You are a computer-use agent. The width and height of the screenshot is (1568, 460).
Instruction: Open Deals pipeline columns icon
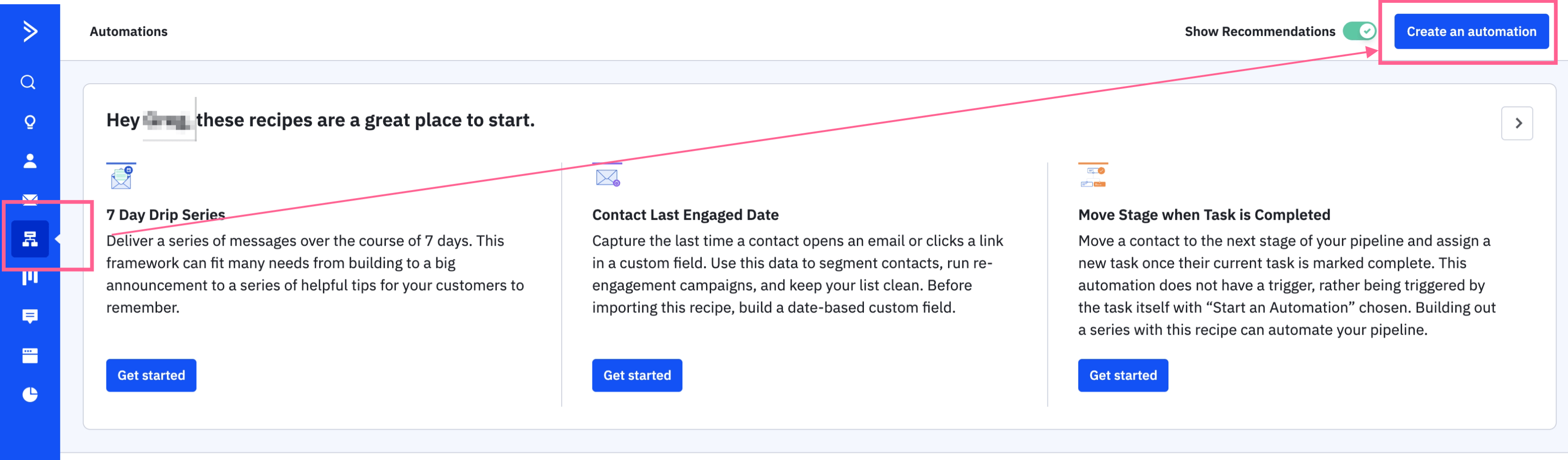pos(30,278)
